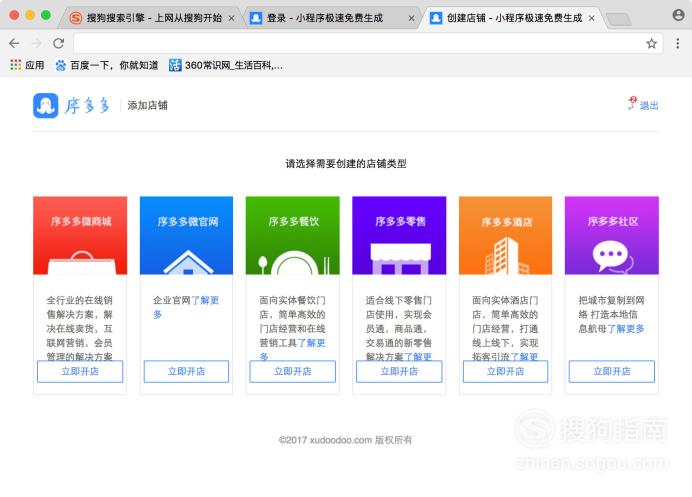Click the 序多多 octopus logo icon
Image resolution: width=692 pixels, height=497 pixels.
pyautogui.click(x=45, y=105)
